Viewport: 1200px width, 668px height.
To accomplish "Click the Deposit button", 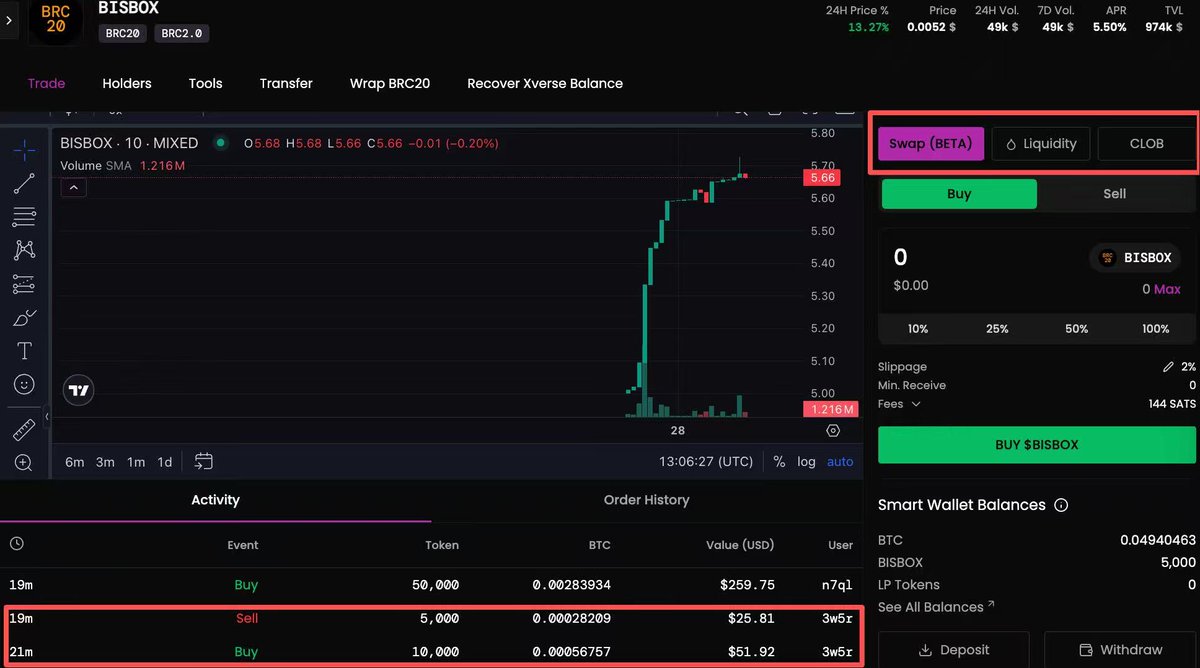I will pos(953,650).
